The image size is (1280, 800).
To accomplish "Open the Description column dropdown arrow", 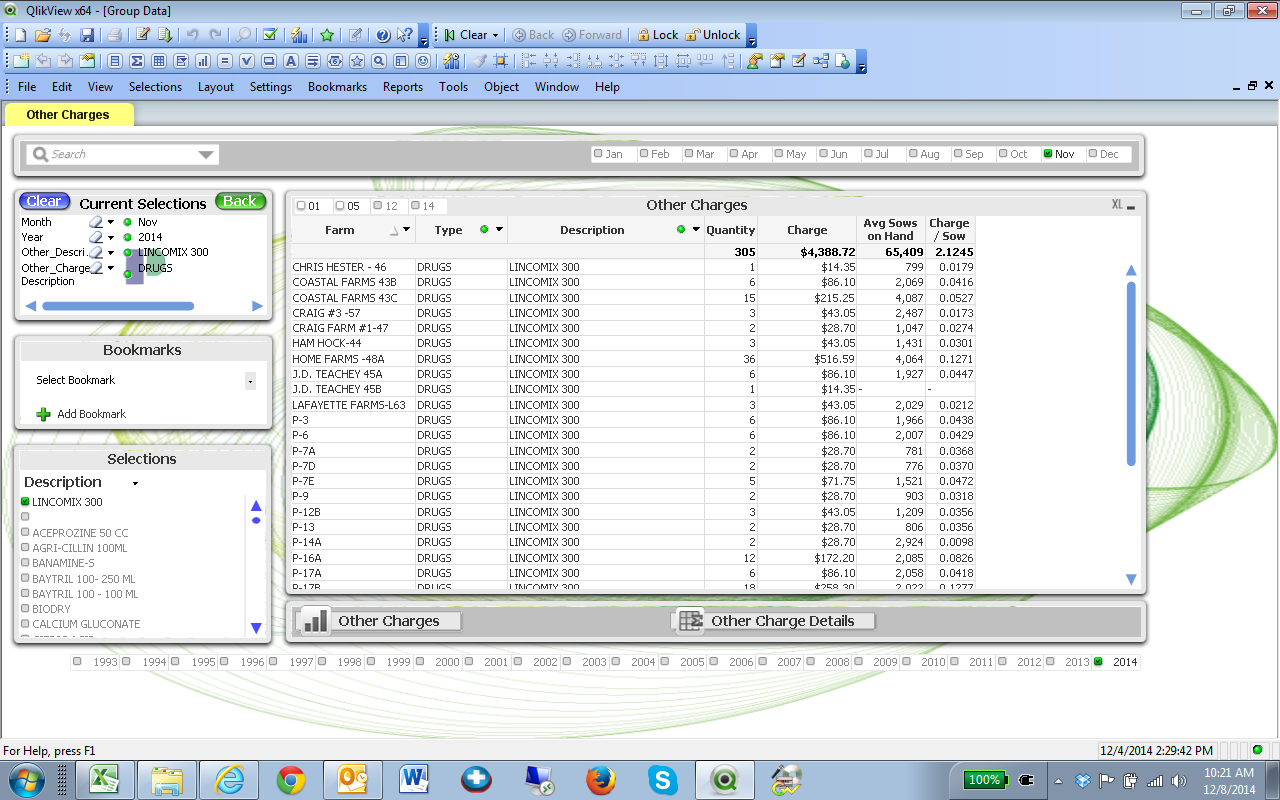I will click(x=696, y=230).
